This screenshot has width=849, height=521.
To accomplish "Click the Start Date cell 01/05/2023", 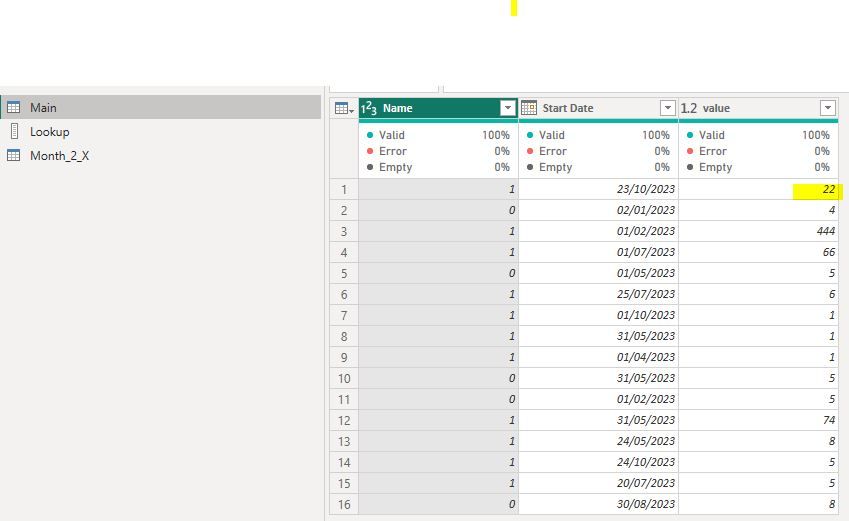I will click(x=598, y=273).
